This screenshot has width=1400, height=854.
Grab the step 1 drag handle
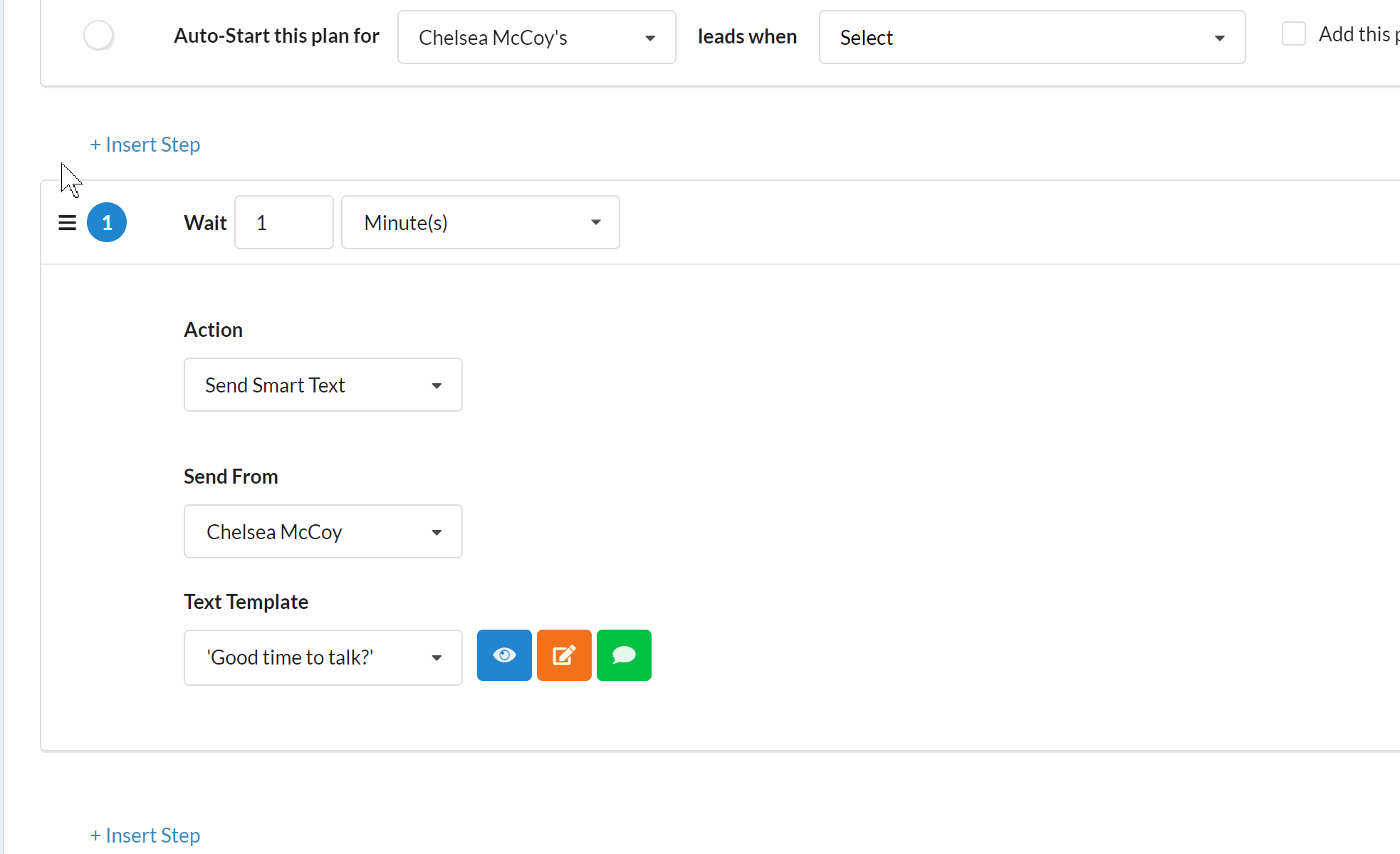pyautogui.click(x=67, y=223)
